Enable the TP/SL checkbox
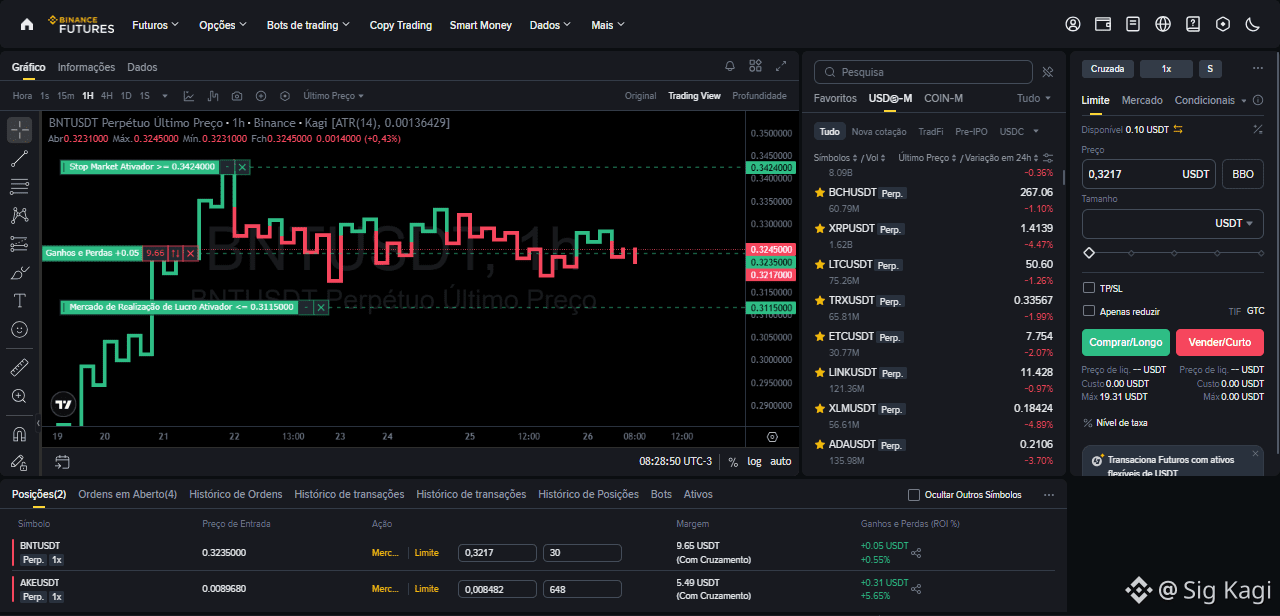 point(1089,288)
